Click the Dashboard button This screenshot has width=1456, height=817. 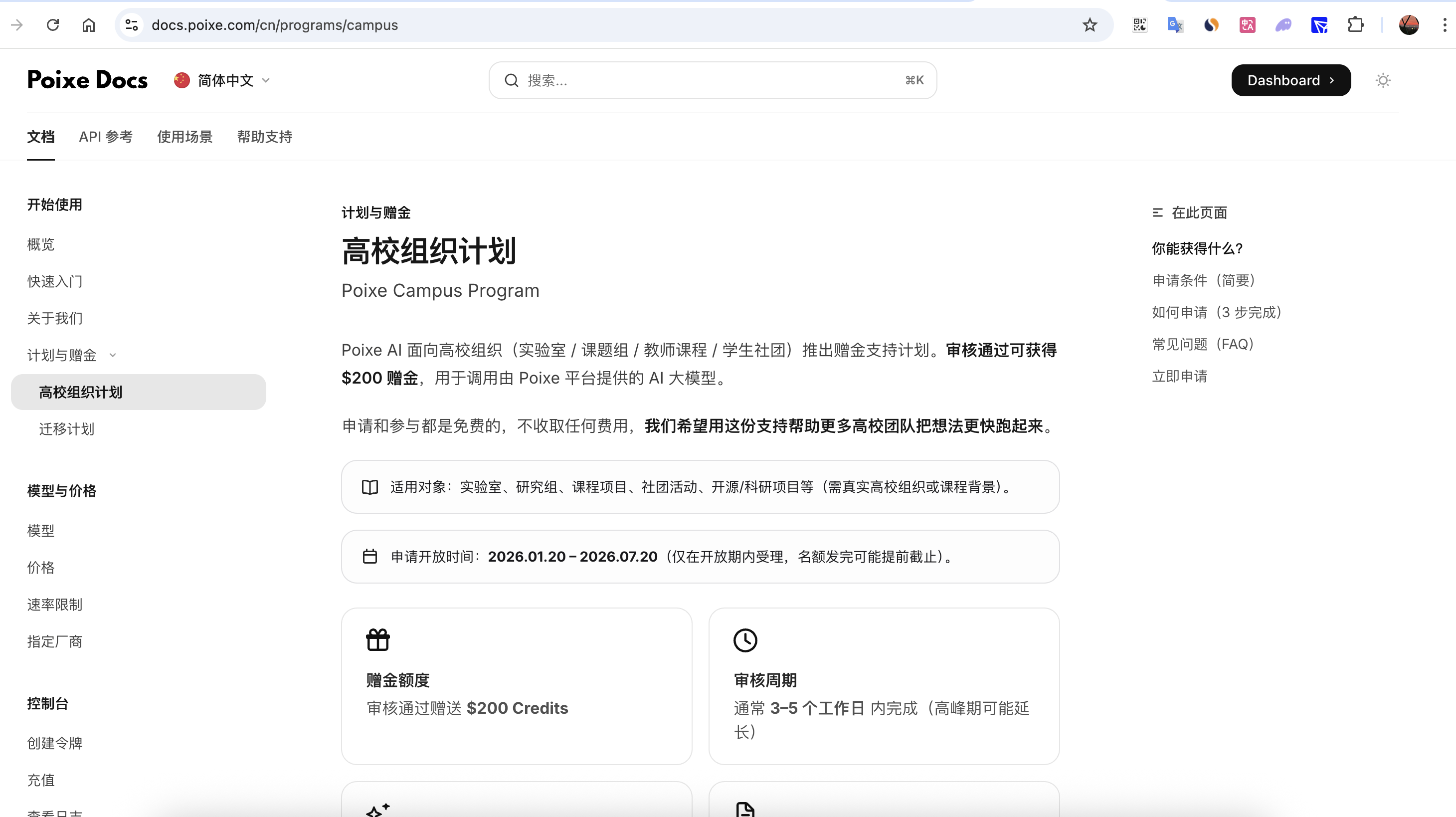pos(1291,80)
